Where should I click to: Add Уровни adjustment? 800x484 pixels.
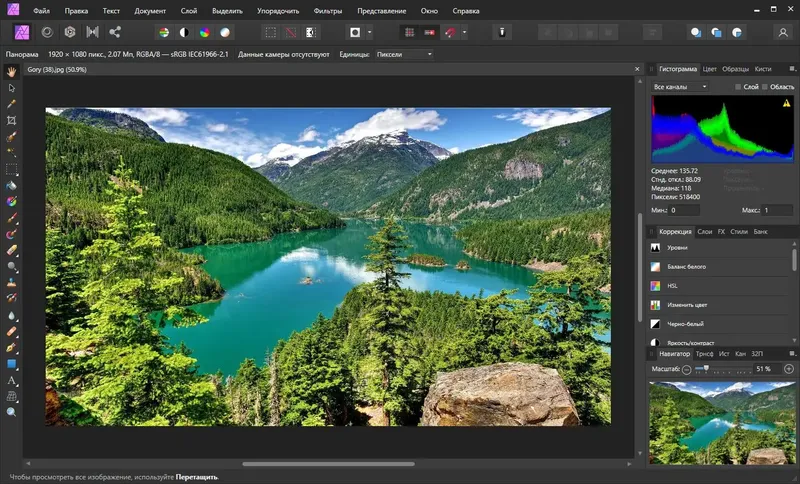719,247
